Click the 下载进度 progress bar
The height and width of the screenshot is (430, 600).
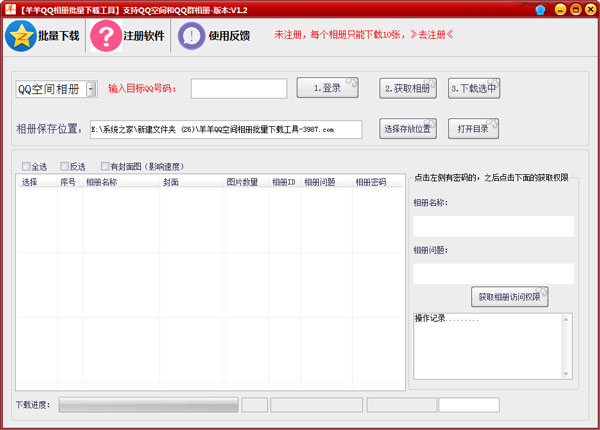(x=149, y=405)
